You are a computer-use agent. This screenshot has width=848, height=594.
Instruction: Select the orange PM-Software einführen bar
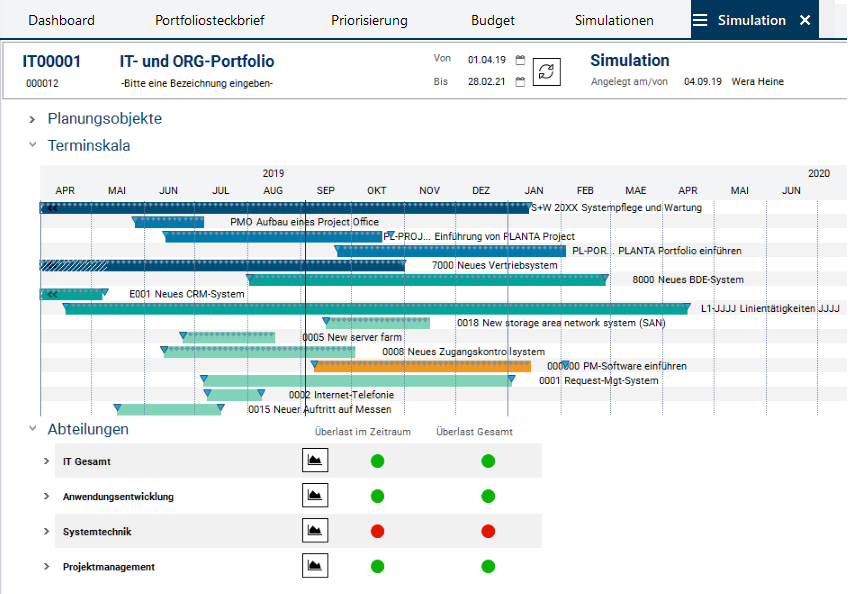tap(420, 366)
